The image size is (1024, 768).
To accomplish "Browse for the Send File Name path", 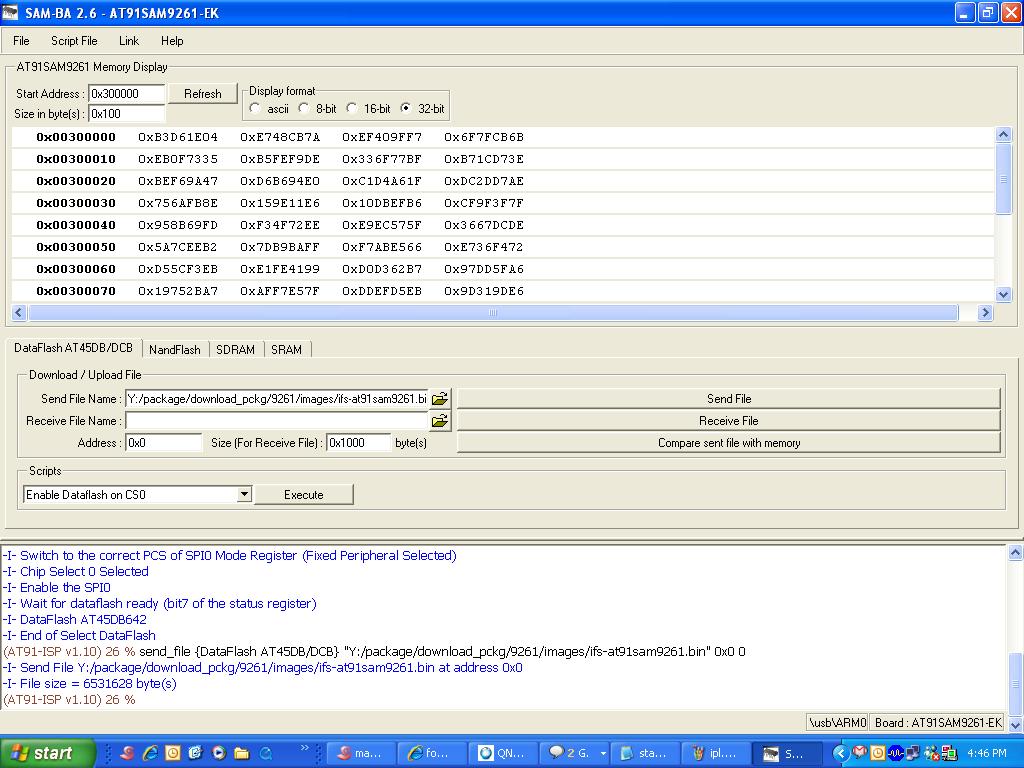I will coord(439,399).
